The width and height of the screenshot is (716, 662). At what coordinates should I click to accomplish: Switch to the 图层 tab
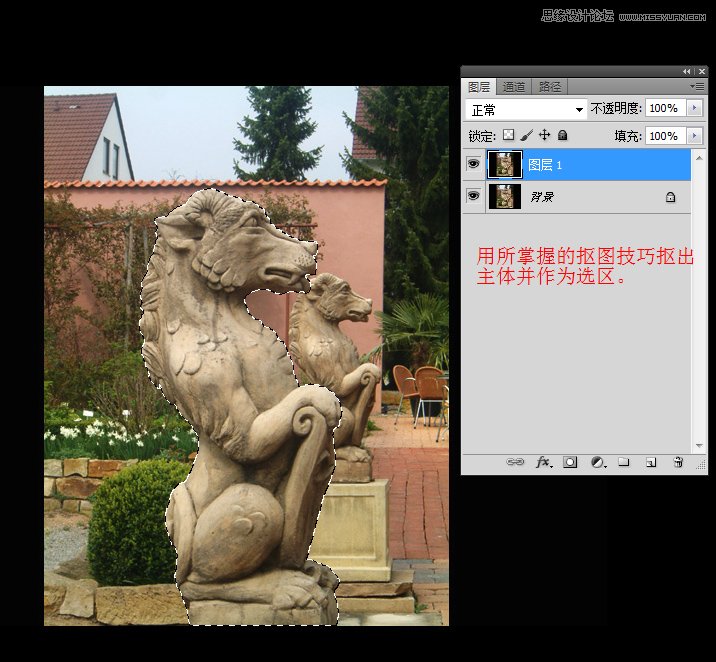coord(479,87)
